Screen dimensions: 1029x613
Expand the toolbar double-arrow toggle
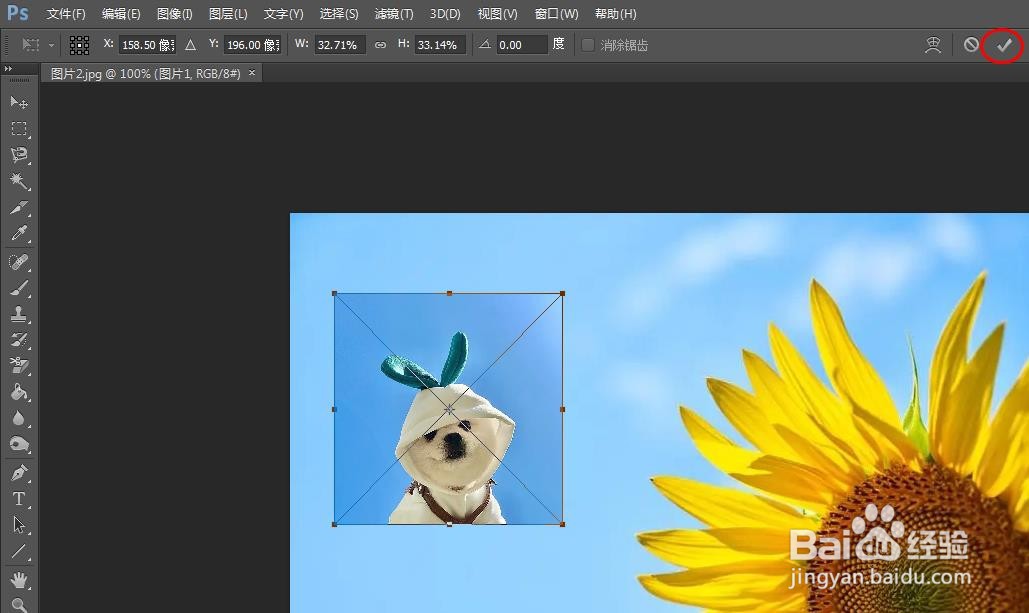(x=8, y=68)
